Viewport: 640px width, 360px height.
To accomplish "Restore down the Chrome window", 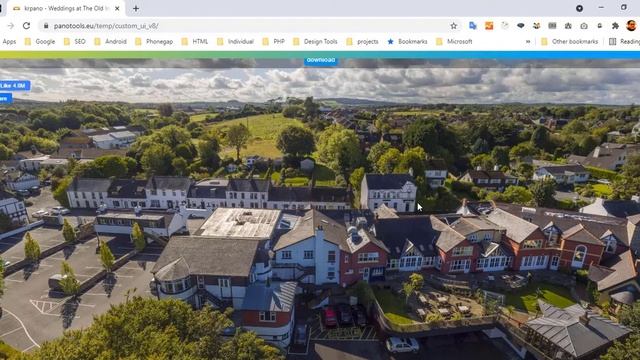I will [x=624, y=8].
